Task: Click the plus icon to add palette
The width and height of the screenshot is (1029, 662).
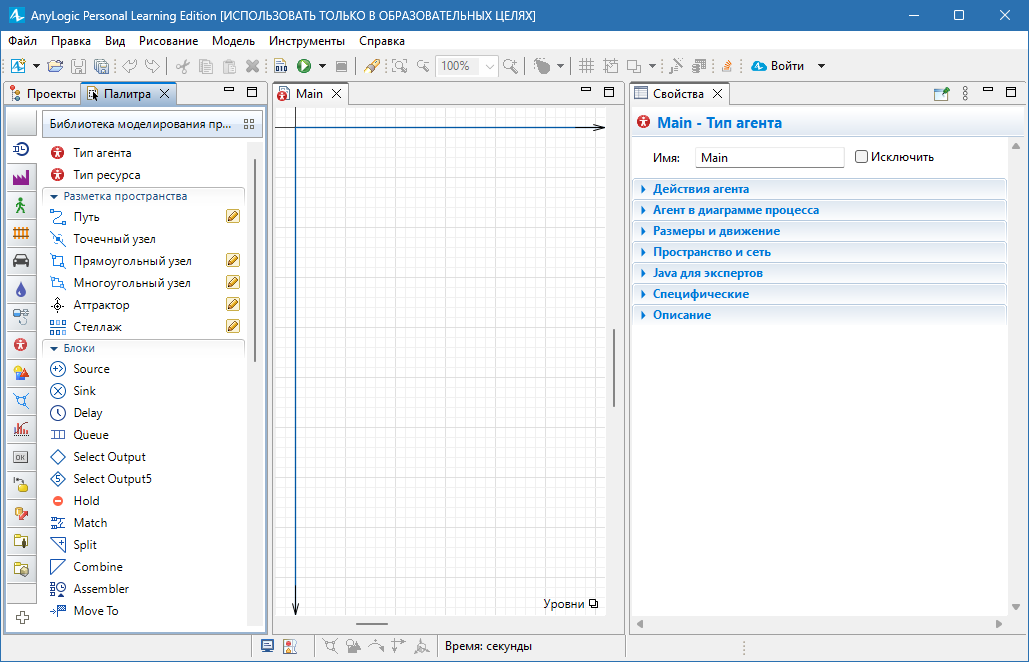Action: (22, 617)
